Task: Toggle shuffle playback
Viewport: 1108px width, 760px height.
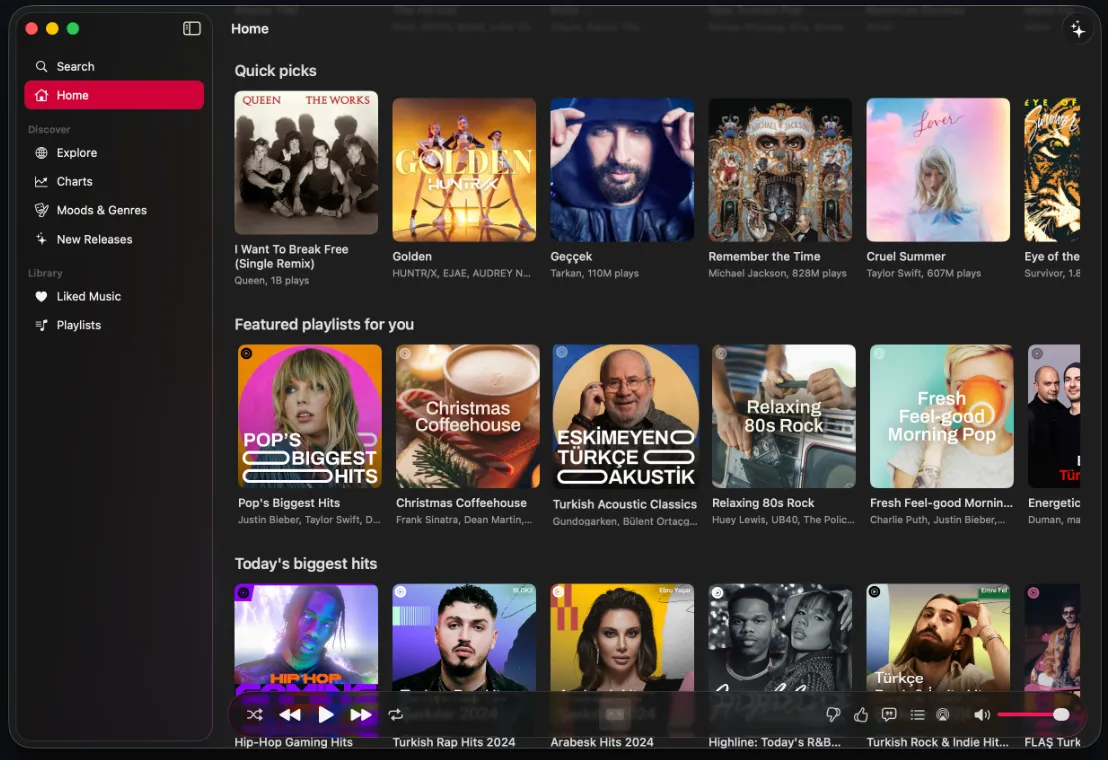Action: click(254, 715)
